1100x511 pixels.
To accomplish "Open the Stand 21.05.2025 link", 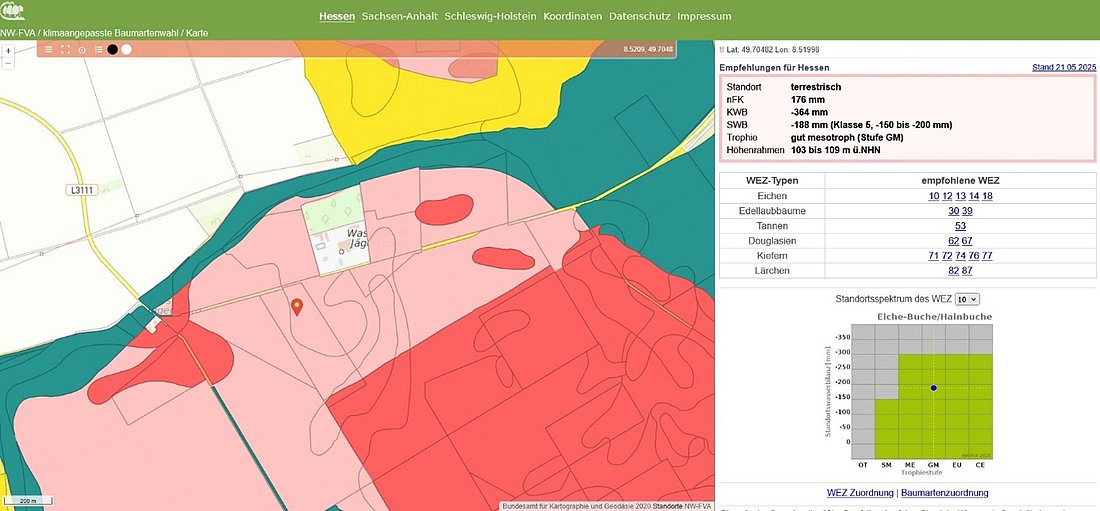I will tap(1064, 67).
